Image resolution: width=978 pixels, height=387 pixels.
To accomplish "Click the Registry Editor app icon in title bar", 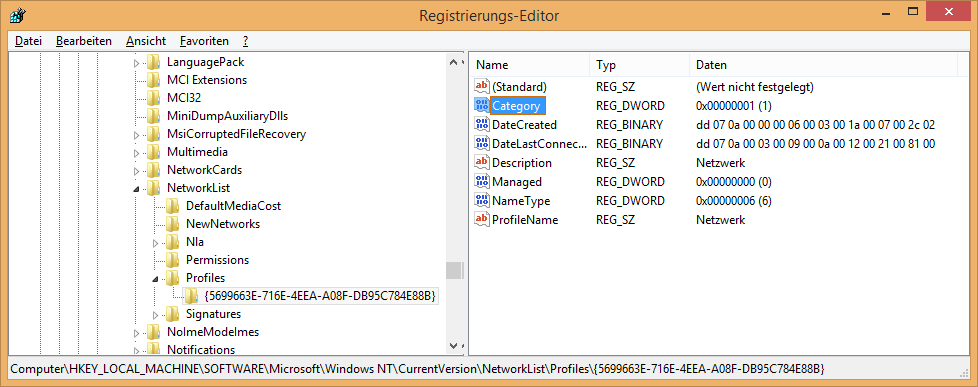I will (17, 15).
